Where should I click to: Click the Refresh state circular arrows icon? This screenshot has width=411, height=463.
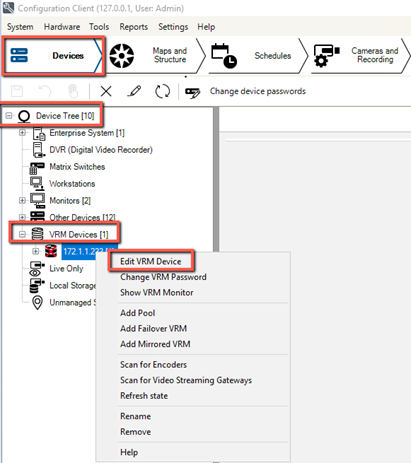[162, 91]
